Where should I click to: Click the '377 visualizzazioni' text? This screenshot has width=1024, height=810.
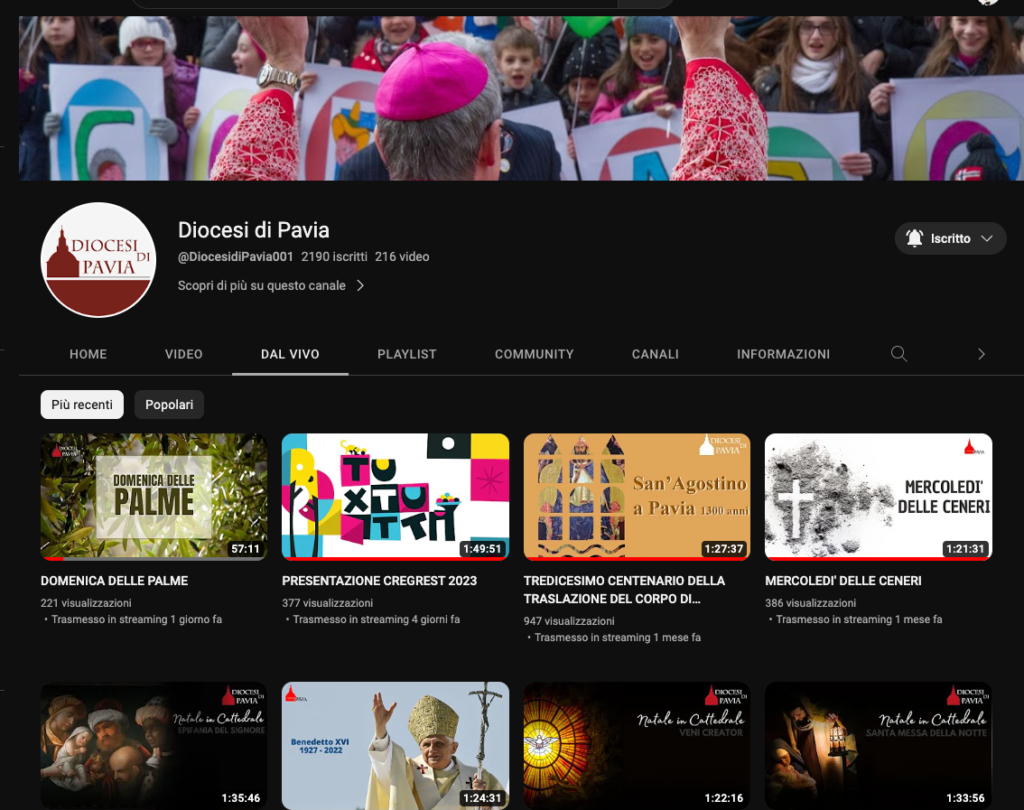tap(327, 603)
